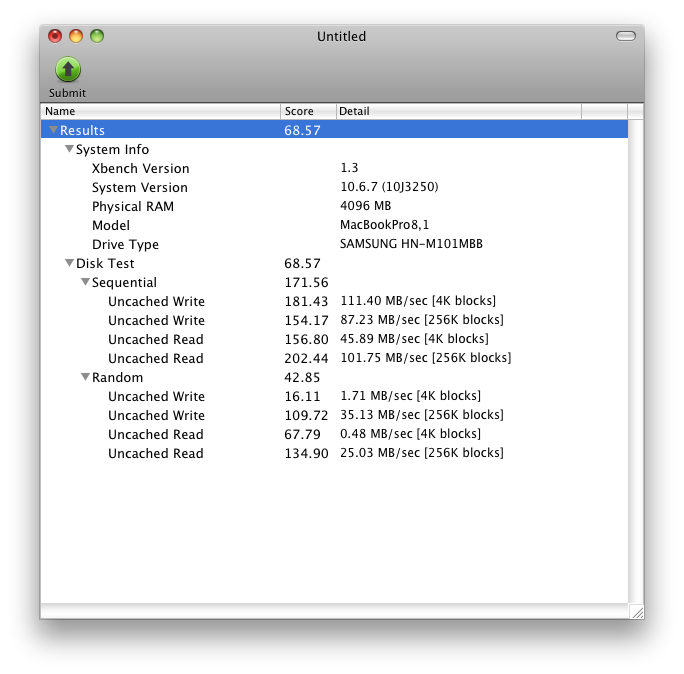
Task: Click the Untitled window title
Action: pos(342,36)
